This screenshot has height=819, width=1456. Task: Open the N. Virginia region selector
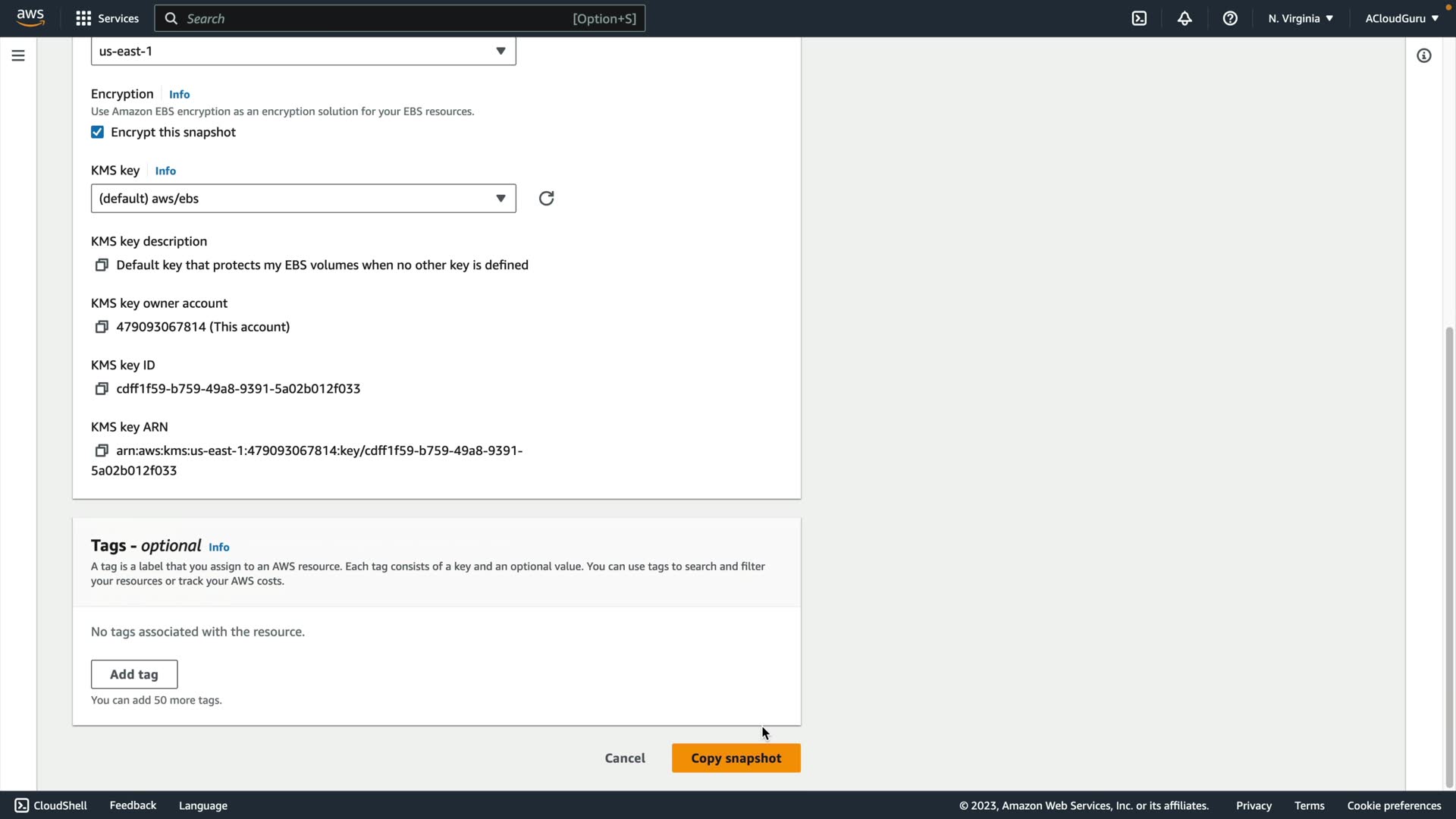coord(1300,18)
